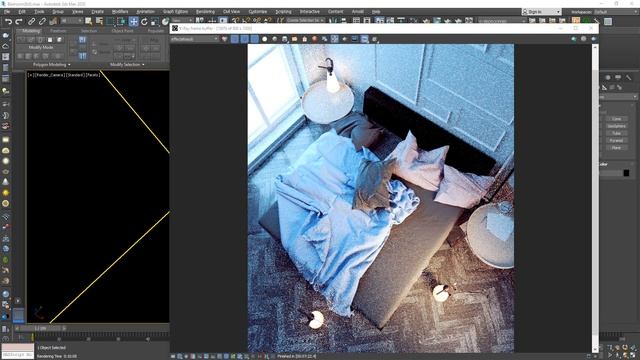Image resolution: width=640 pixels, height=360 pixels.
Task: Expand the Polygon Modeling panel dropdown
Action: 51,64
